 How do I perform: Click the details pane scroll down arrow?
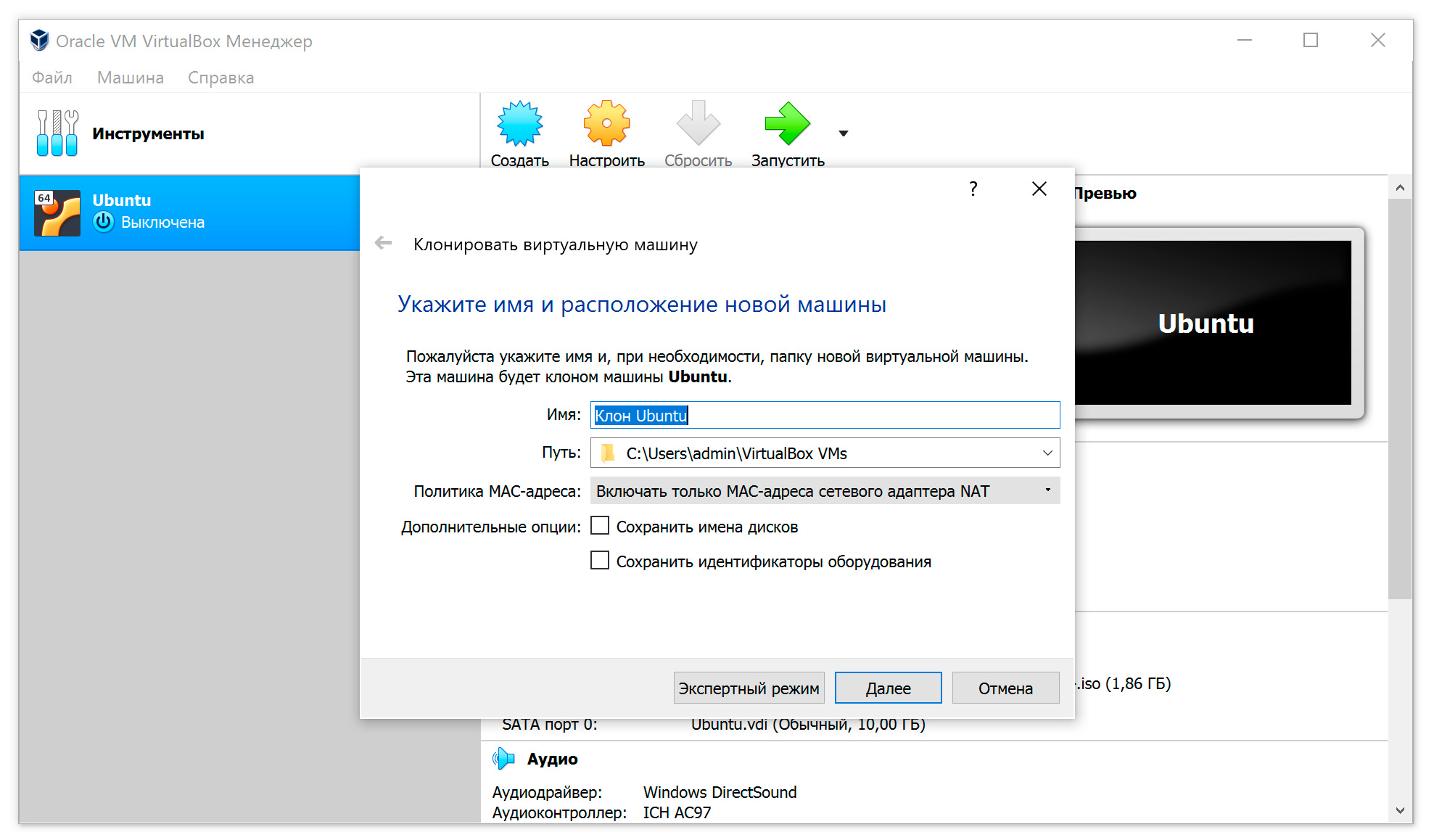coord(1400,810)
